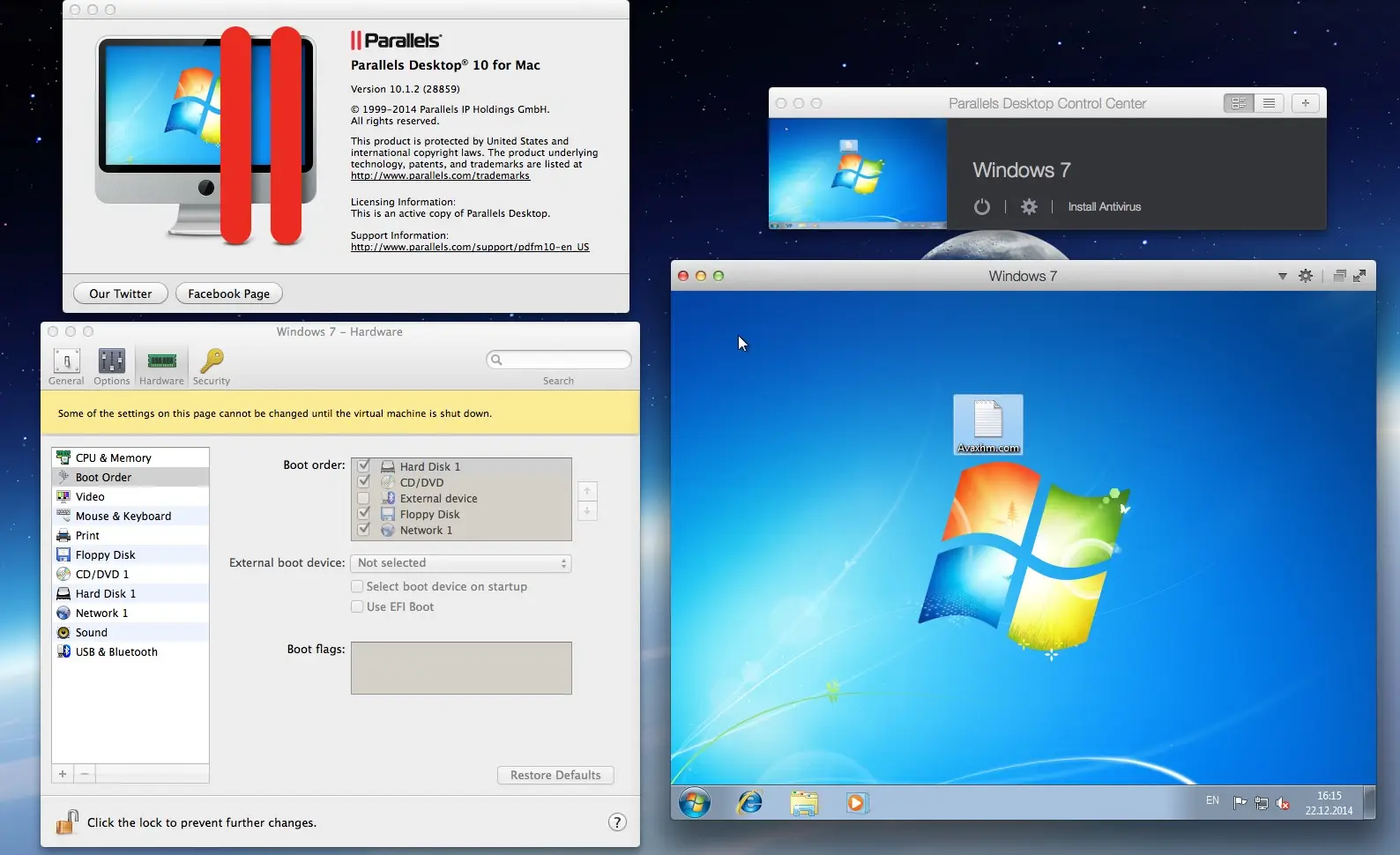Toggle Hard Disk 1 boot order checkbox
Image resolution: width=1400 pixels, height=855 pixels.
(x=363, y=465)
